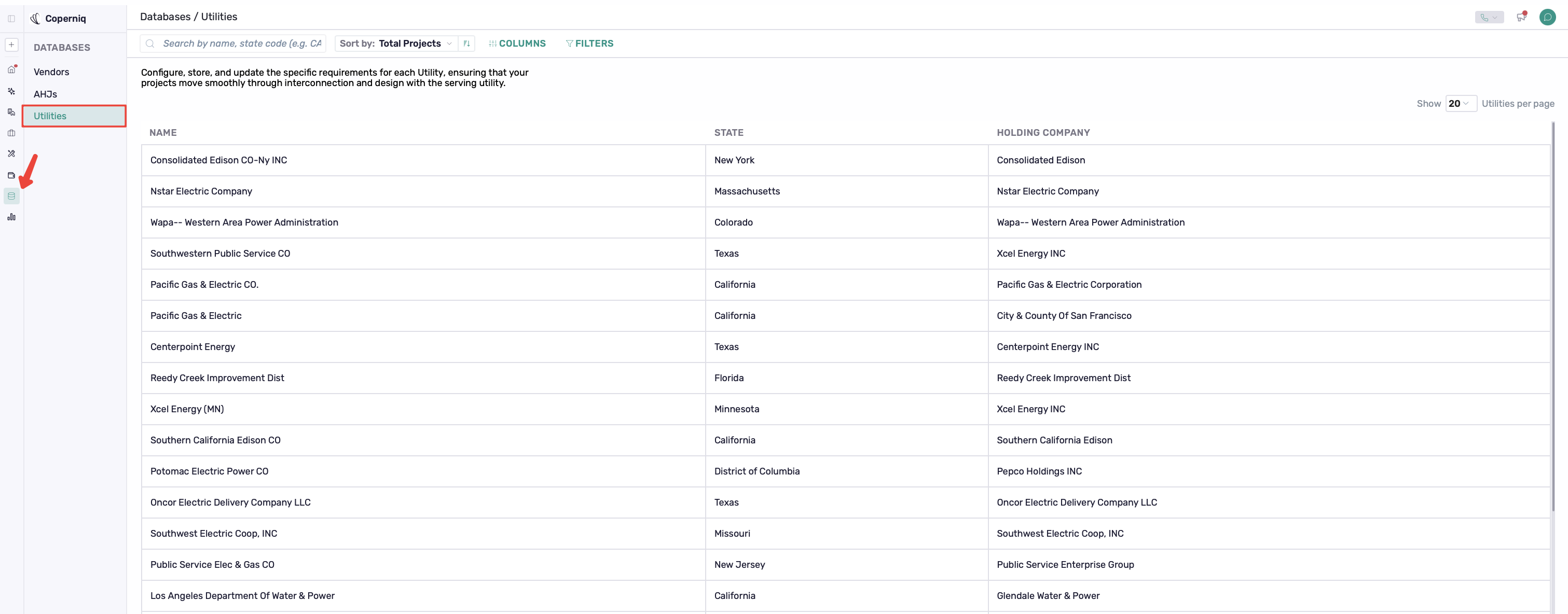Open Southwestern Public Service CO row
Image resolution: width=1568 pixels, height=614 pixels.
coord(845,254)
